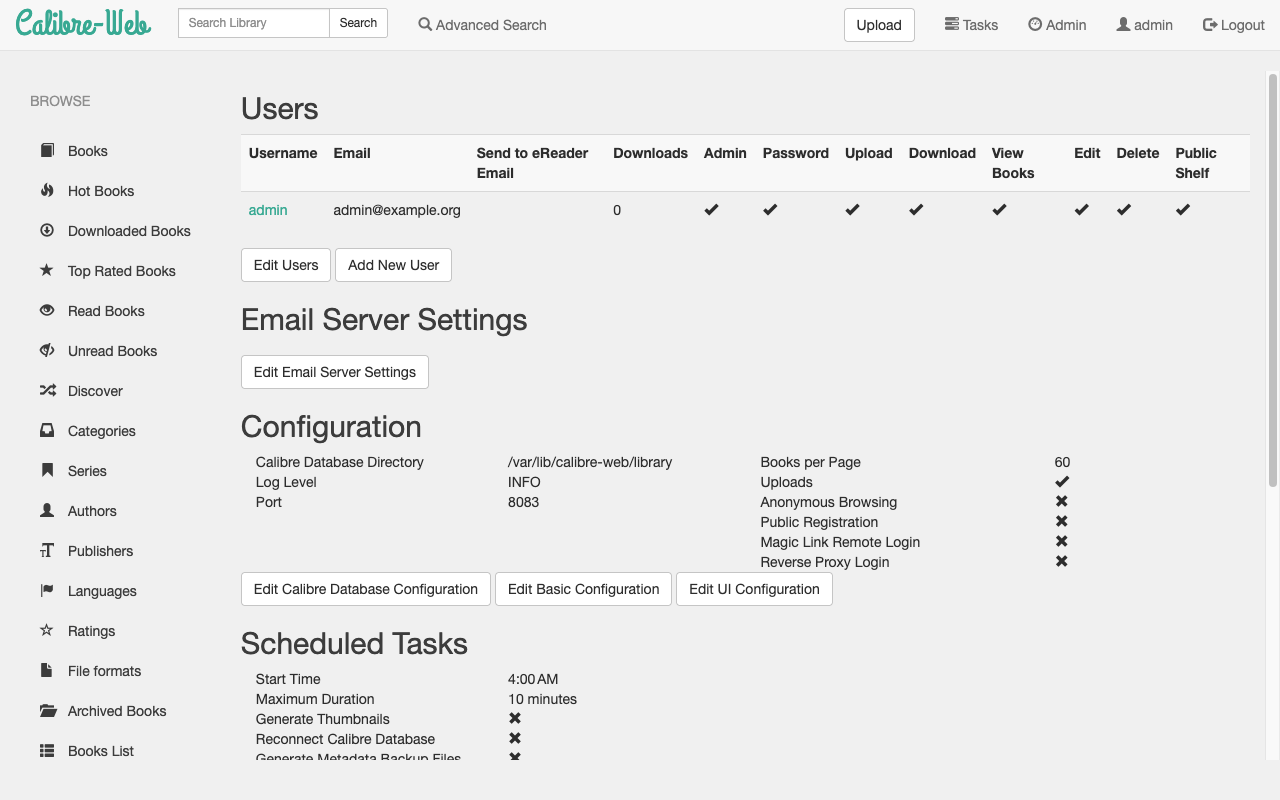This screenshot has height=800, width=1280.
Task: Click the Reverse Proxy Login X mark
Action: point(1062,561)
